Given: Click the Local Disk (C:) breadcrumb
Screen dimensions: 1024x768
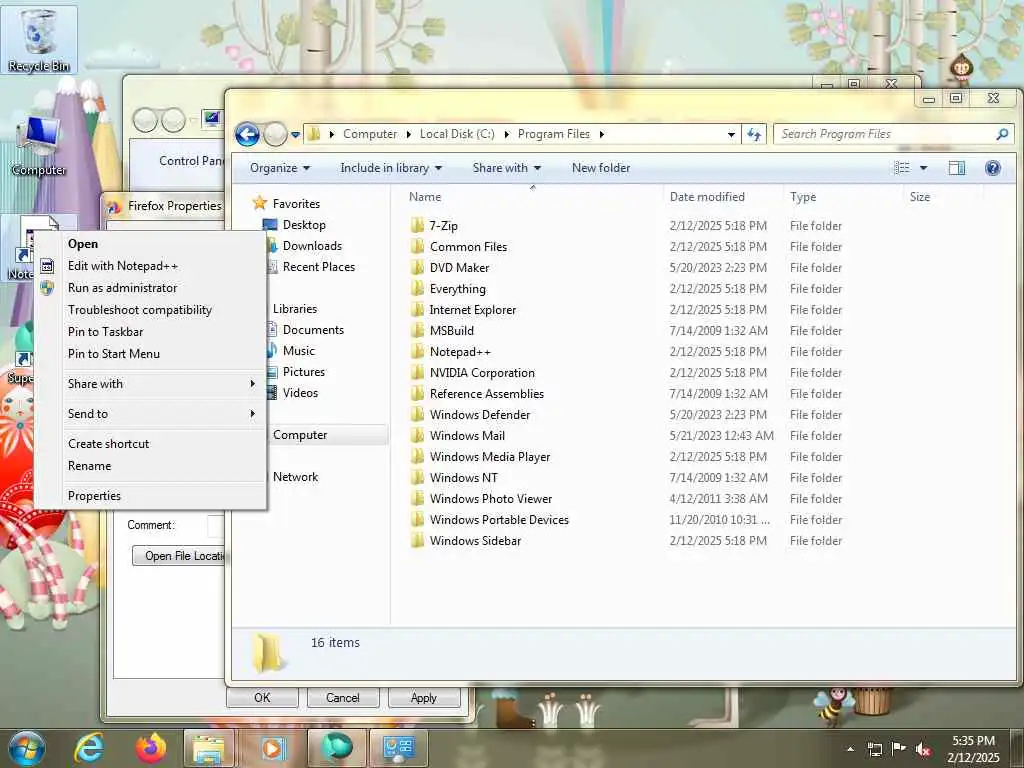Looking at the screenshot, I should (x=456, y=134).
